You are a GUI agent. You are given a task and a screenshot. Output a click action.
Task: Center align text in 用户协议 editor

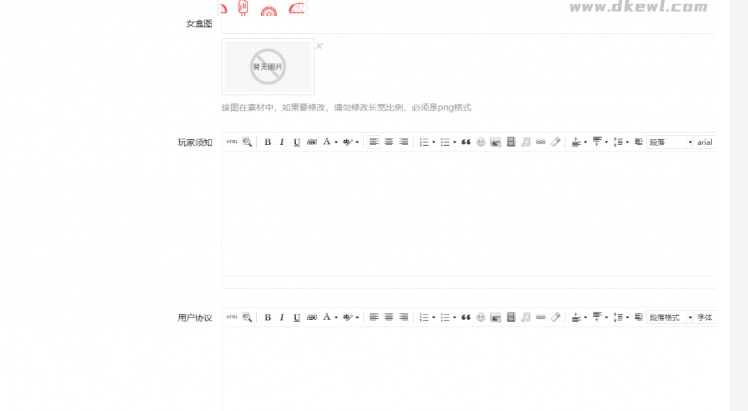click(x=389, y=317)
